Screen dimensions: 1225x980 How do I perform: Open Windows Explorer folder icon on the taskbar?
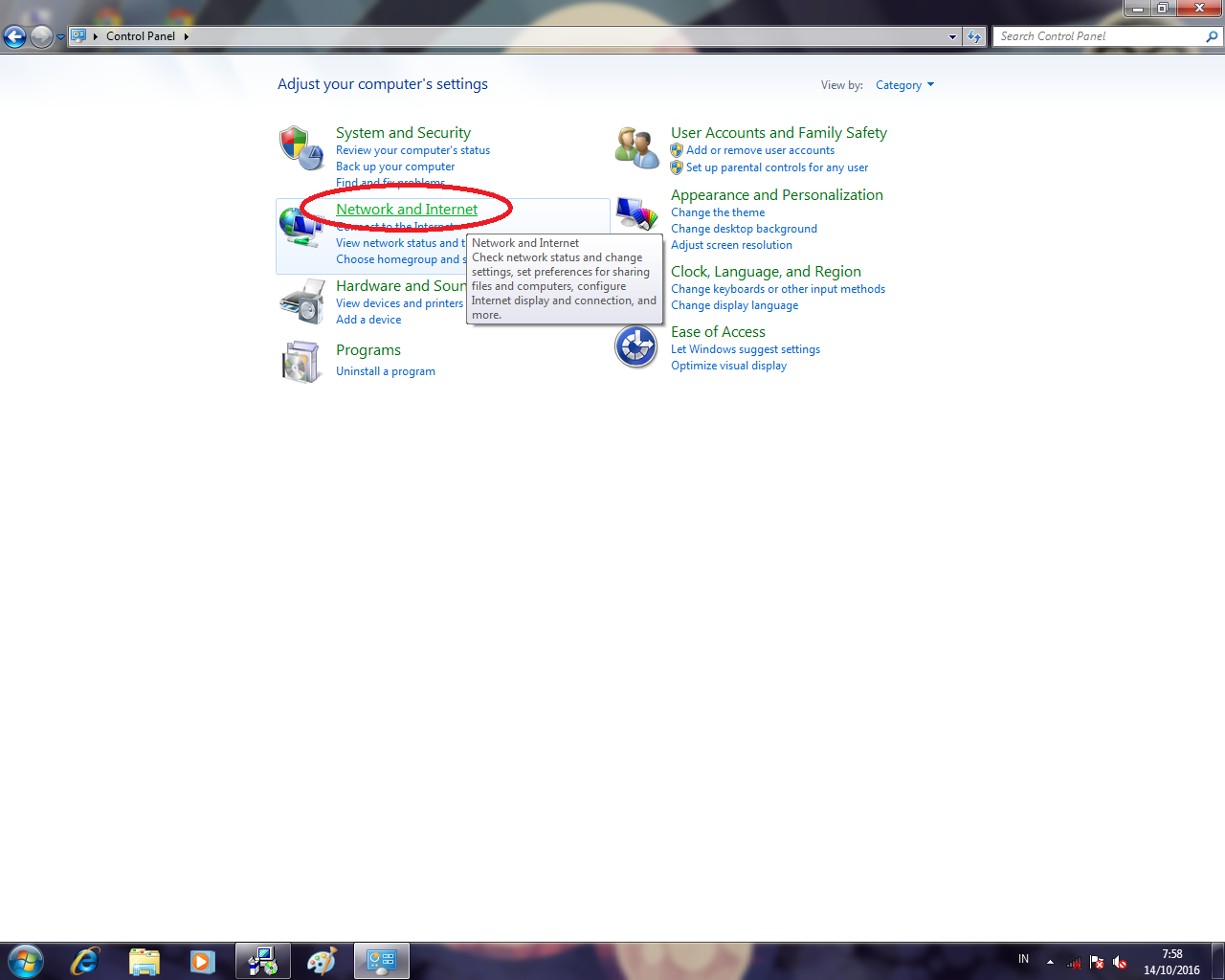click(x=145, y=961)
